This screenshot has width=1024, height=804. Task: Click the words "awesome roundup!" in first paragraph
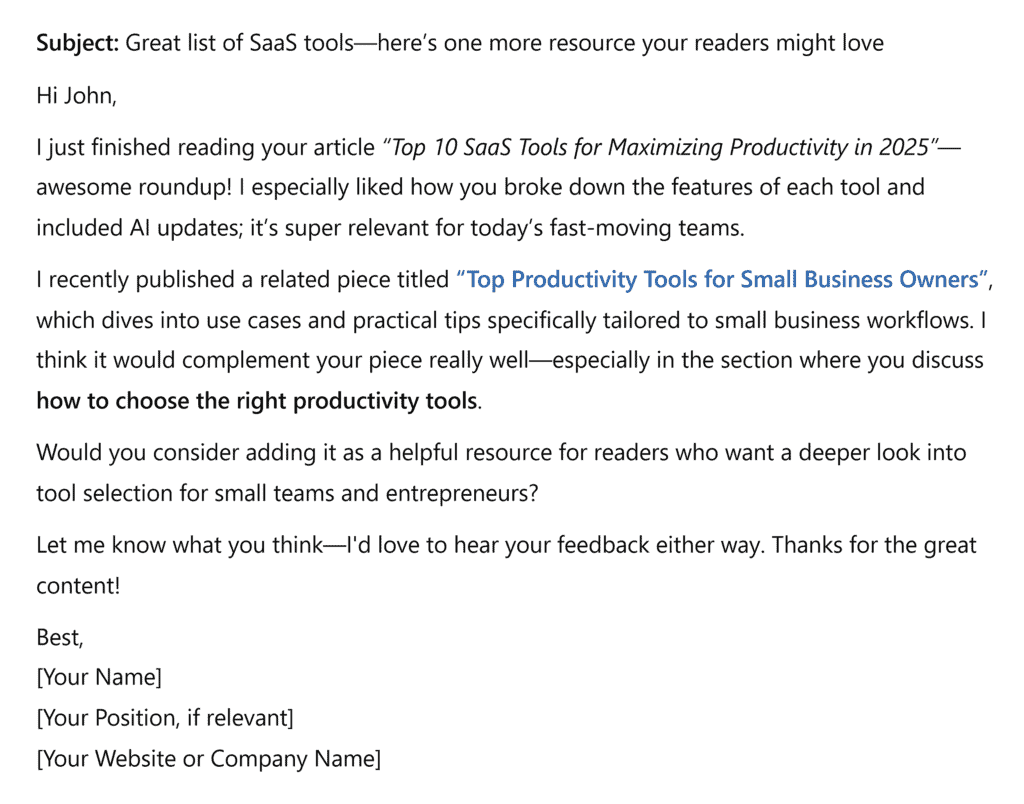(x=119, y=188)
